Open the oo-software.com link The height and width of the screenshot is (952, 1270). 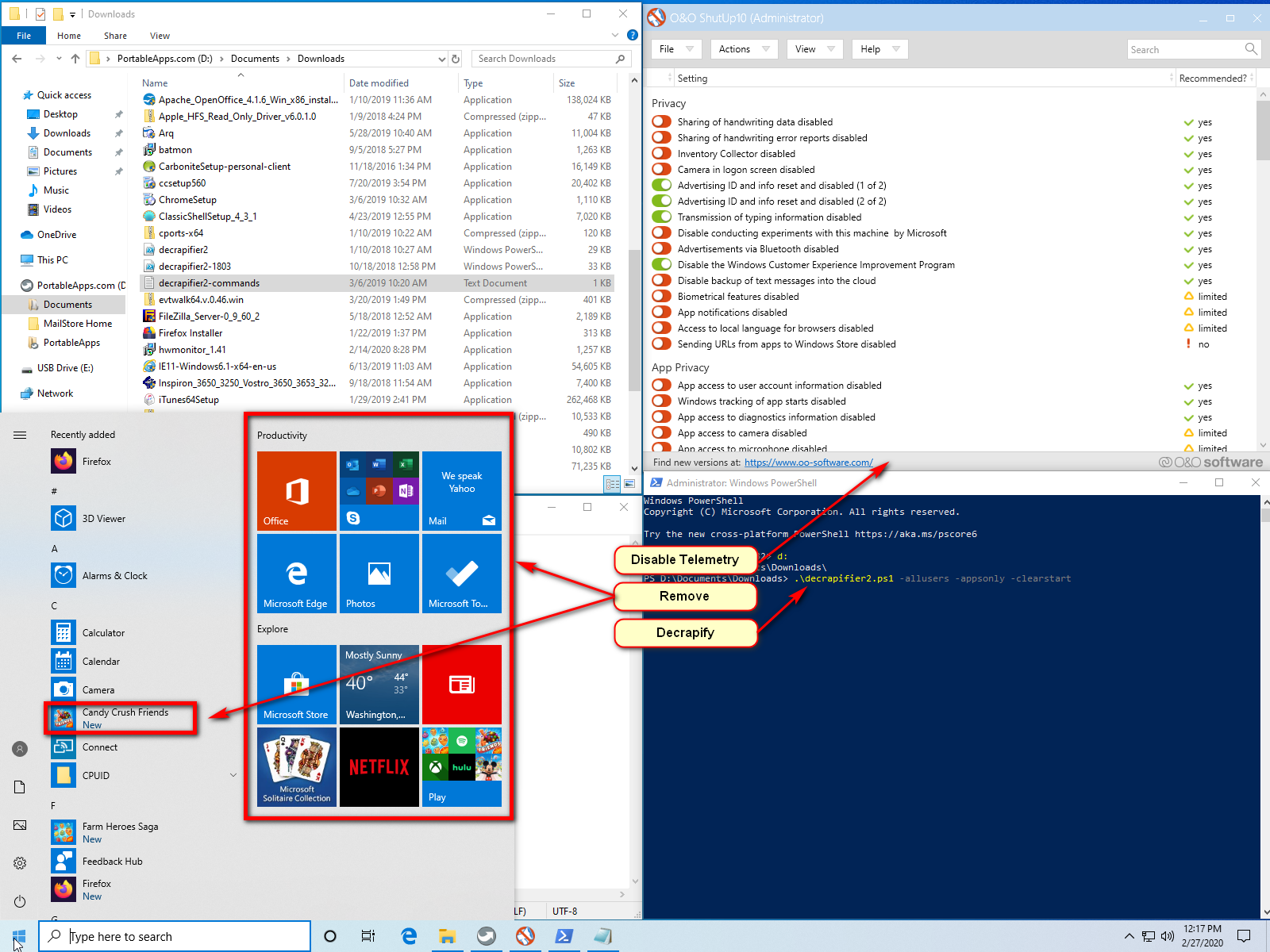click(808, 463)
